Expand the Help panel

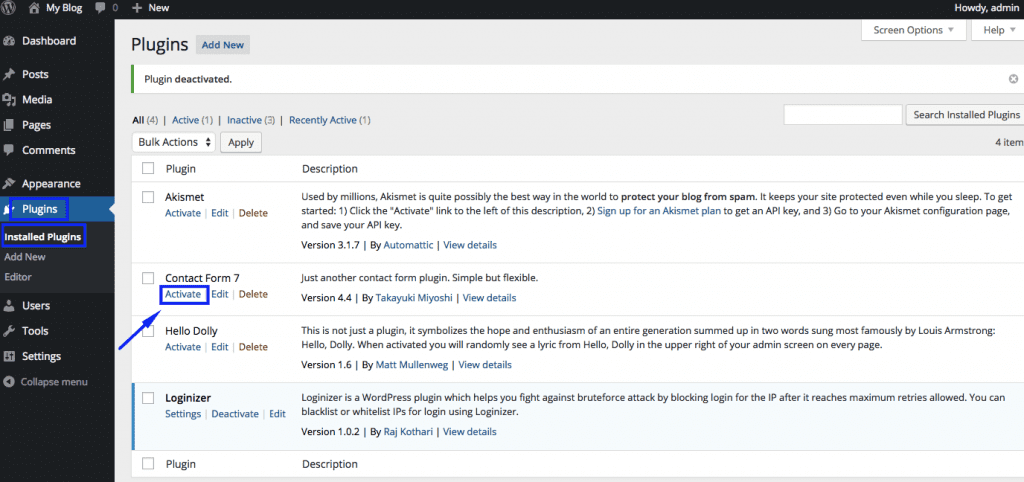tap(998, 30)
